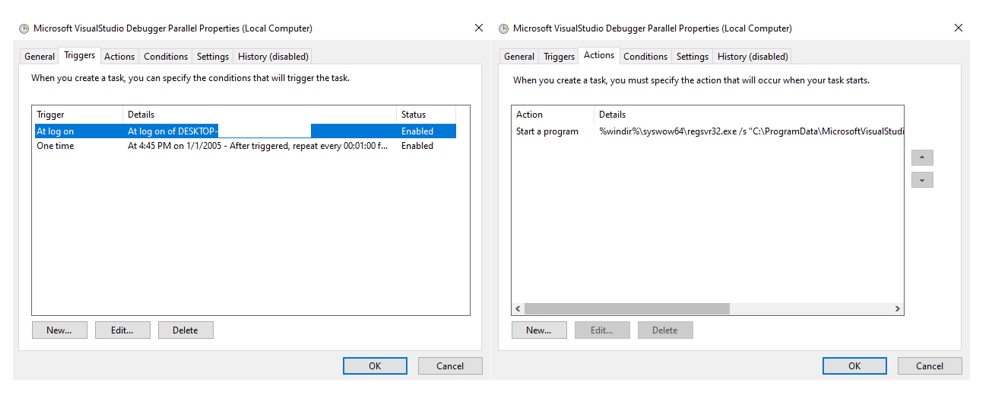The height and width of the screenshot is (411, 1000).
Task: Switch to Actions tab in left window
Action: point(119,56)
